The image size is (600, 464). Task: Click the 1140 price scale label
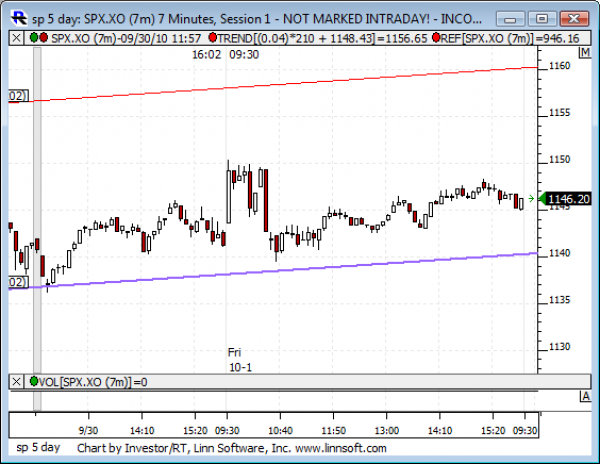(559, 253)
